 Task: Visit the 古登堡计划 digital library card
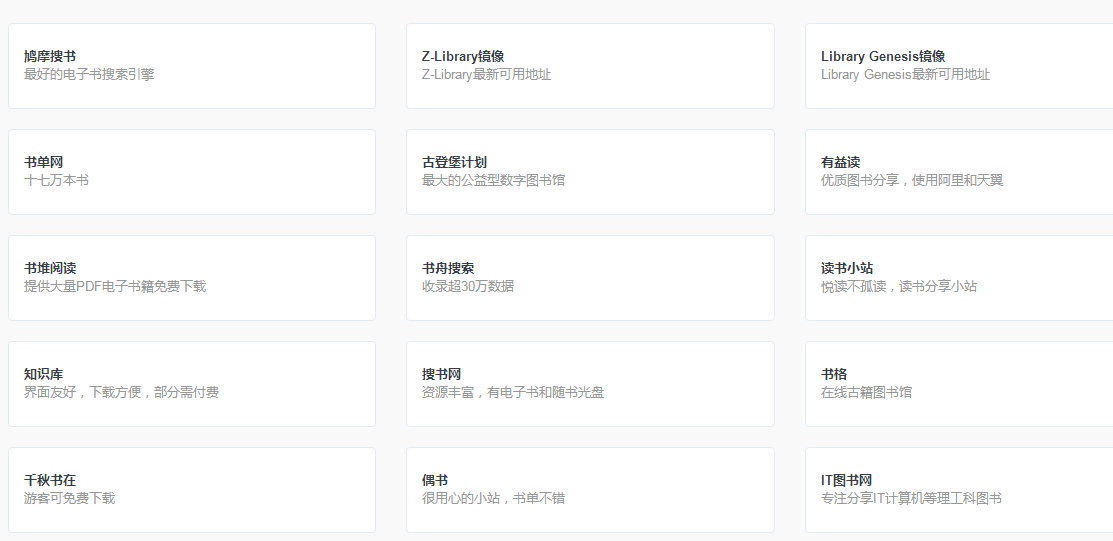[x=590, y=172]
